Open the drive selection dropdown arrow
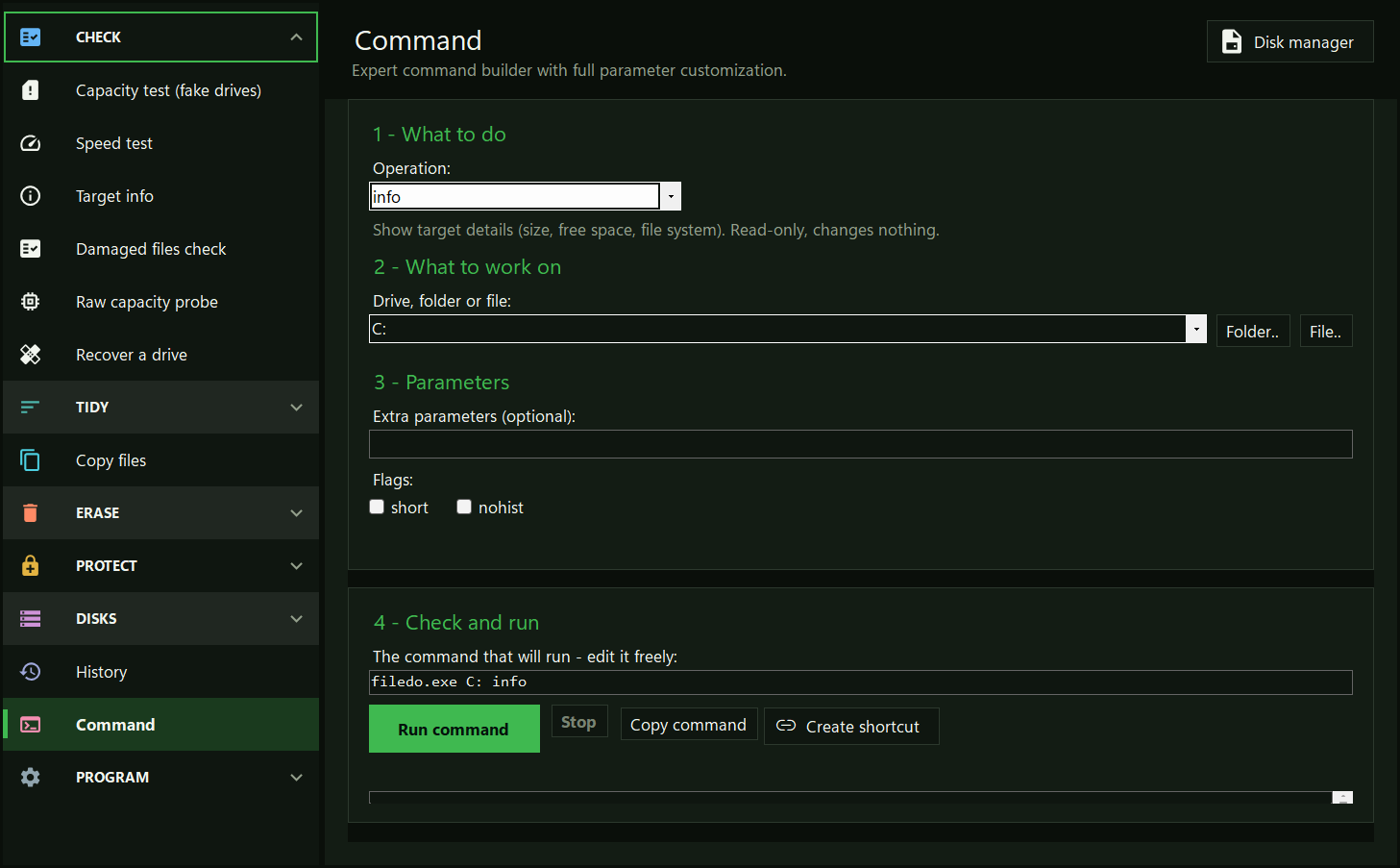This screenshot has width=1400, height=868. [1196, 329]
